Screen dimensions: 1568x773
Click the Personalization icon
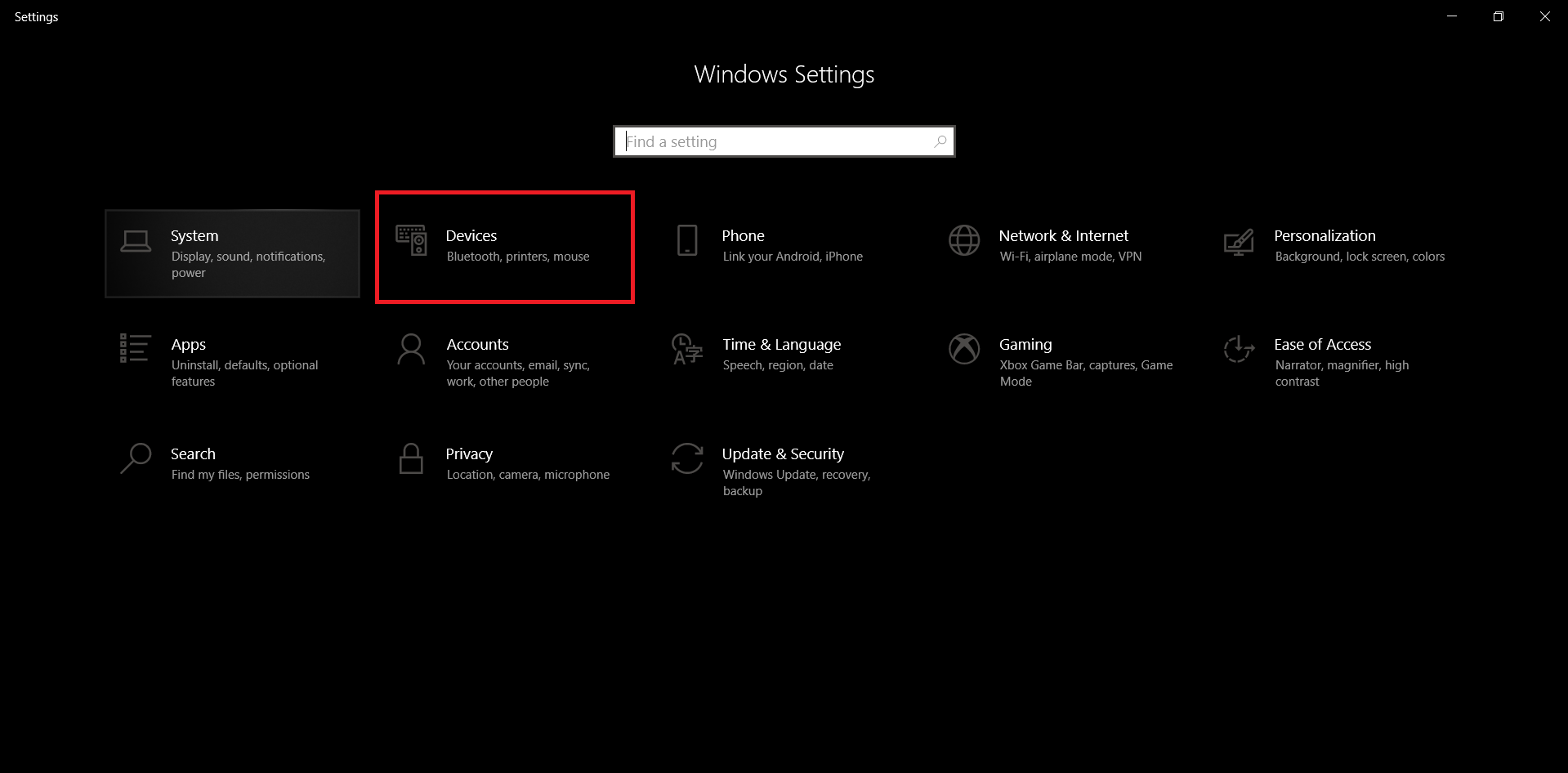(1239, 242)
